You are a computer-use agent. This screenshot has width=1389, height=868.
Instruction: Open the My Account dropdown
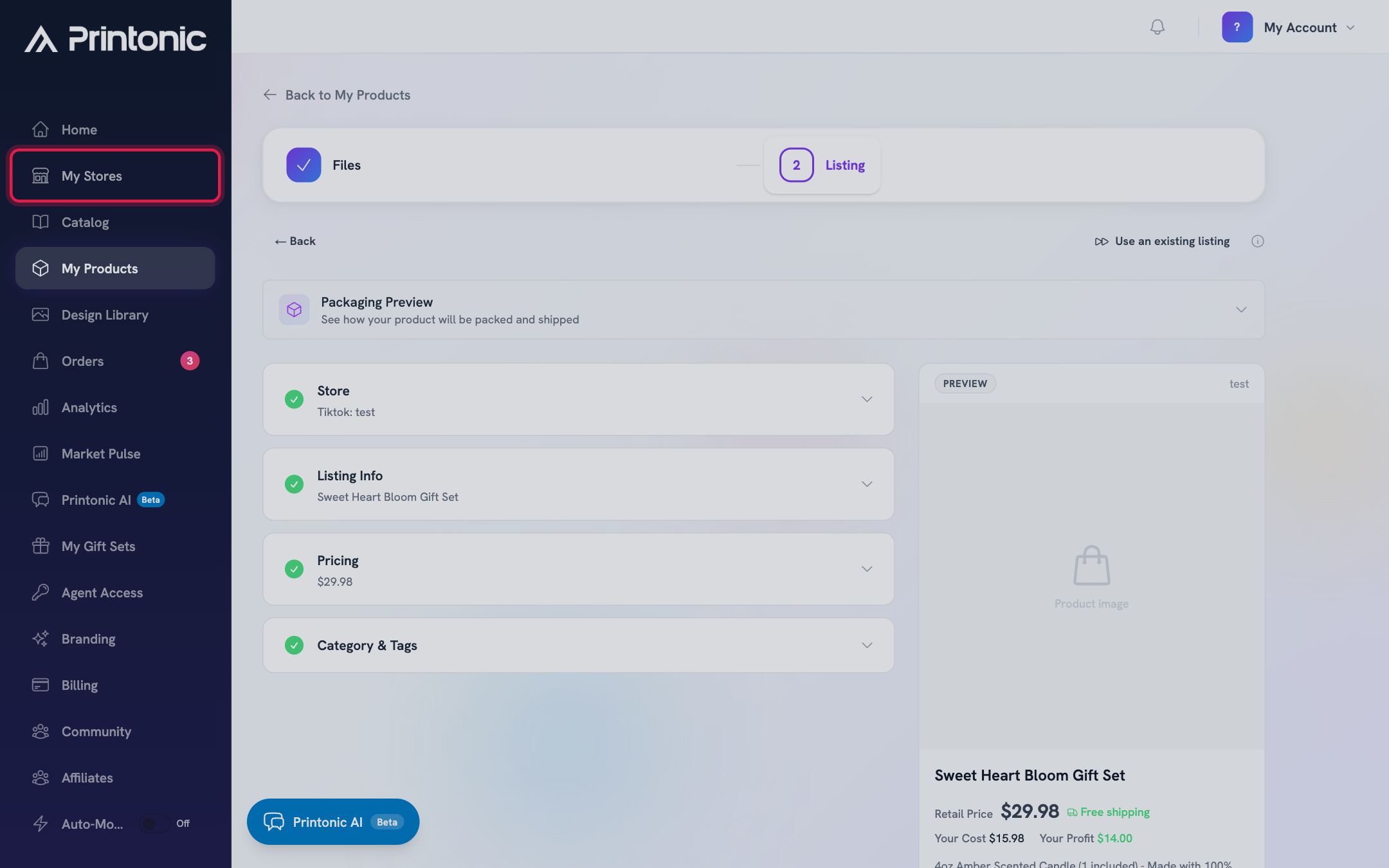click(x=1289, y=27)
